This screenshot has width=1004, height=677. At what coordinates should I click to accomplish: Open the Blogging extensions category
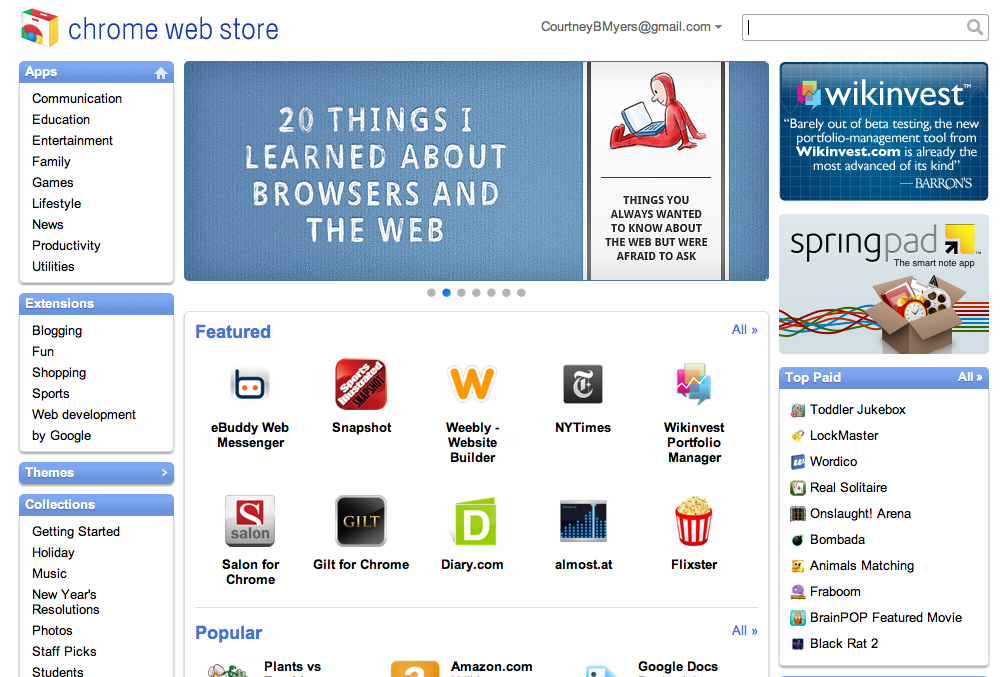(x=57, y=331)
